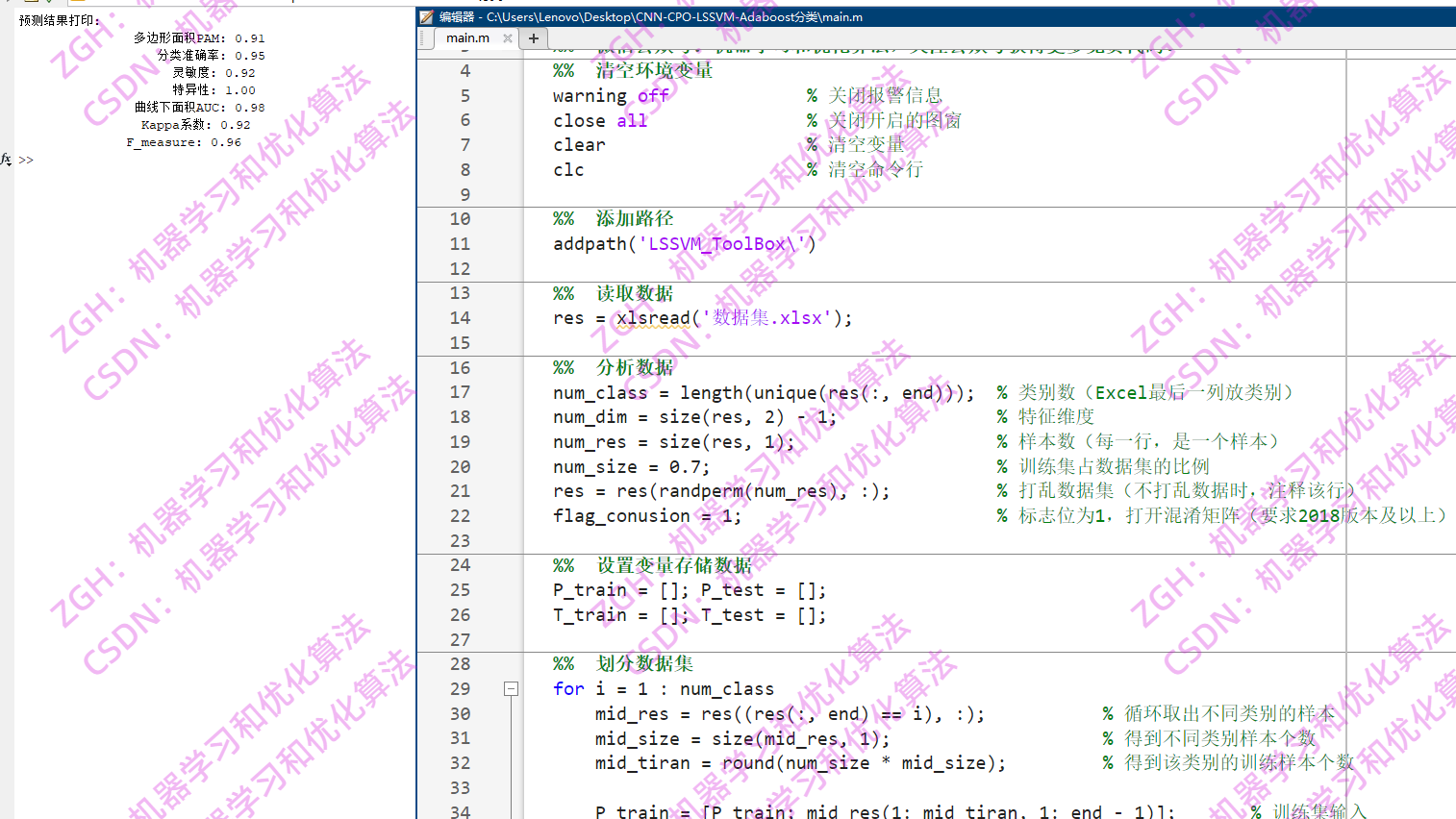Viewport: 1456px width, 819px height.
Task: Click the num_class assignment on line 17
Action: pyautogui.click(x=765, y=392)
